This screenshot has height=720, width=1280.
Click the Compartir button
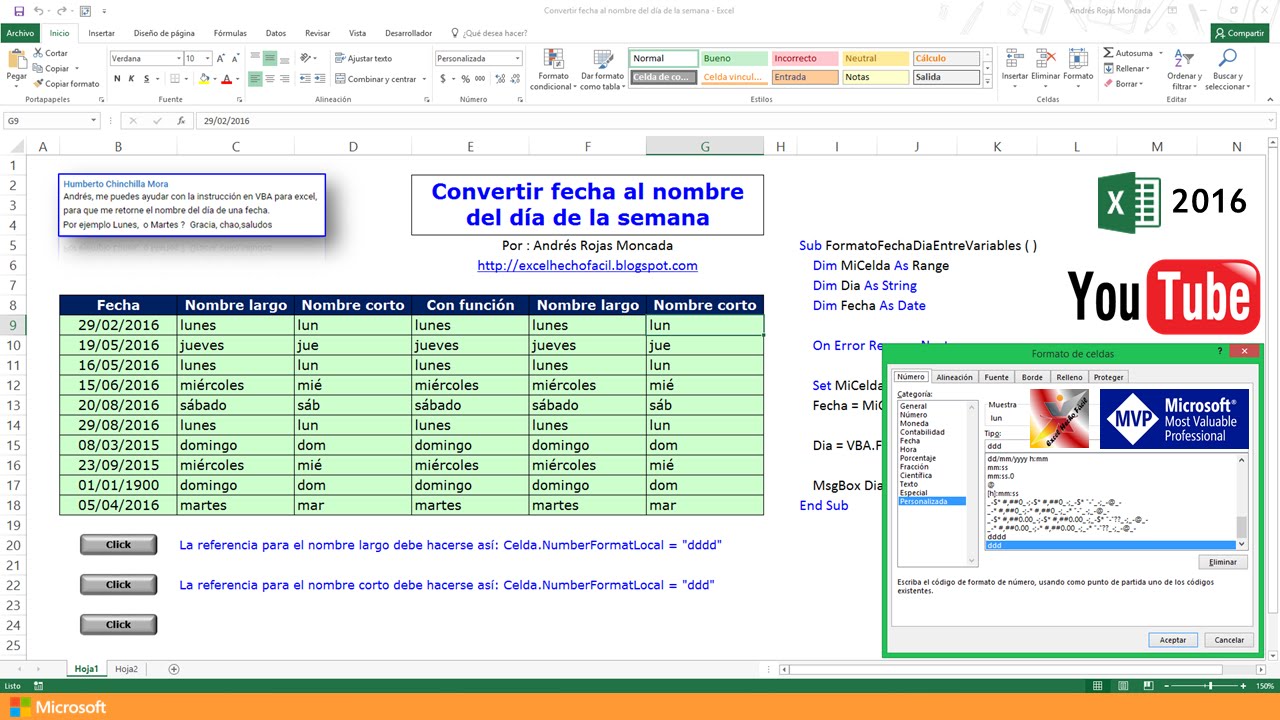[1239, 33]
